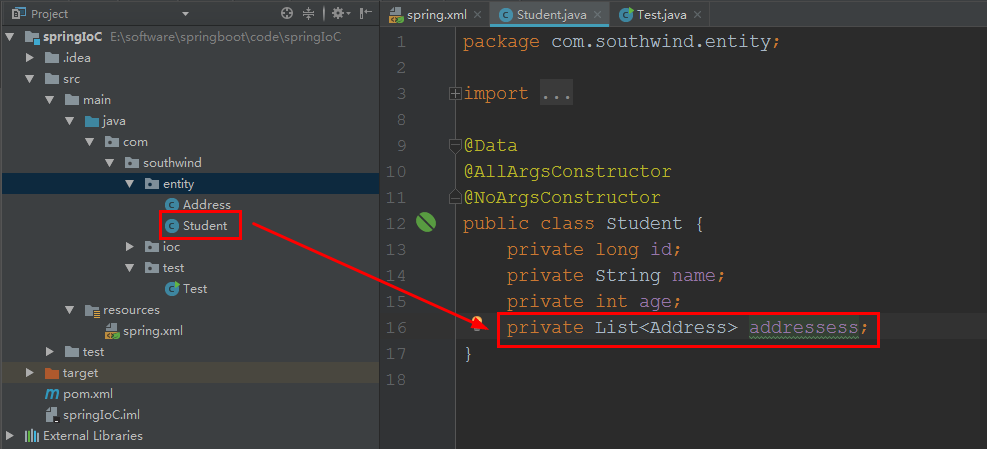Hide the Project tool window
Screen dimensions: 987x449
point(365,13)
